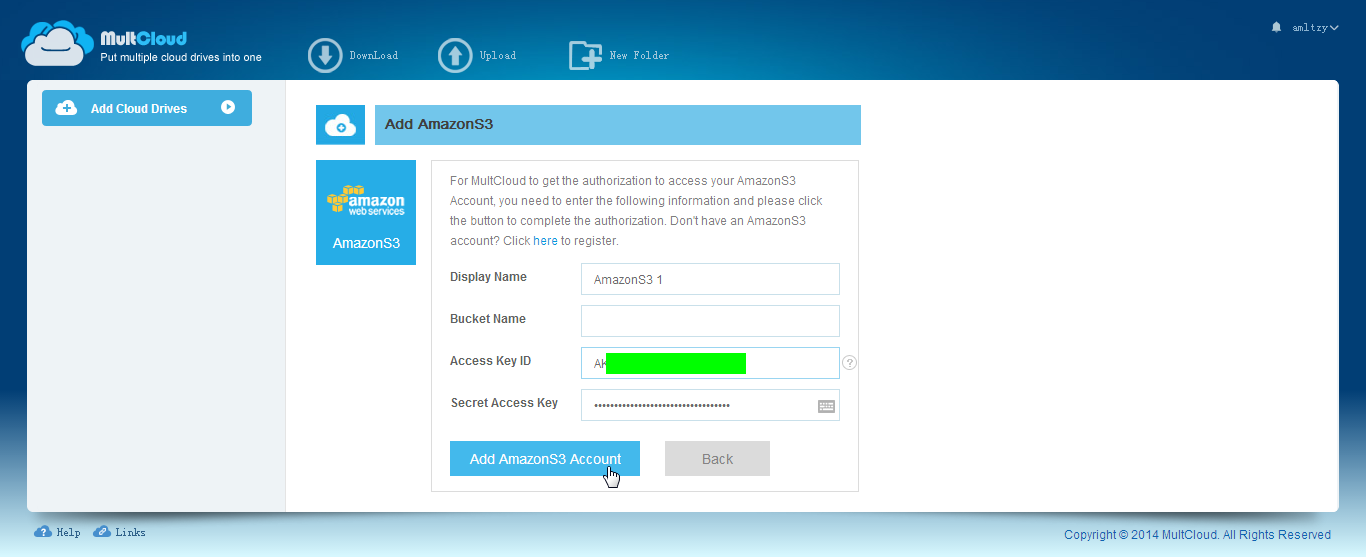Open the notification bell
The width and height of the screenshot is (1366, 557).
click(x=1276, y=27)
